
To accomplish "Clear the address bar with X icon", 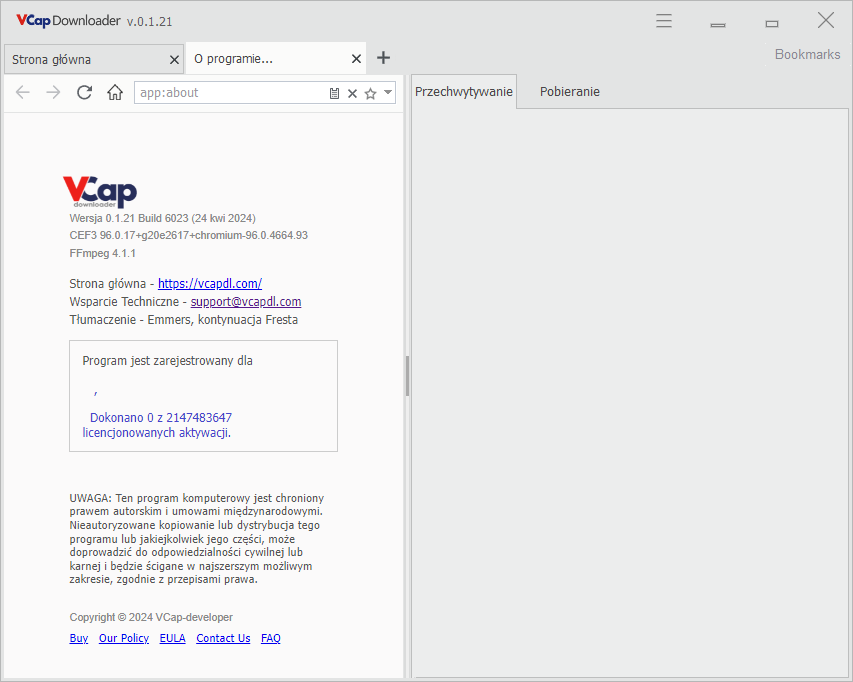I will [353, 94].
